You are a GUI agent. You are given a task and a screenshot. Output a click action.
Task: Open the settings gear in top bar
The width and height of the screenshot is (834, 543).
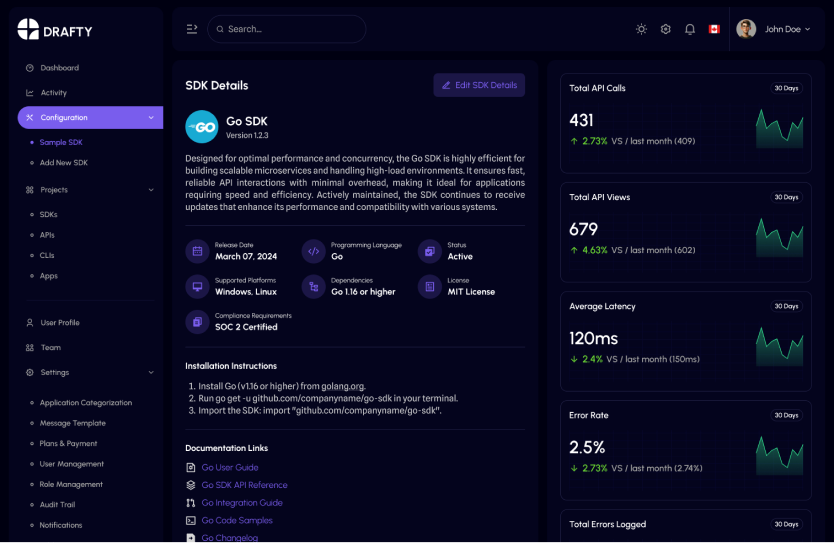[666, 29]
